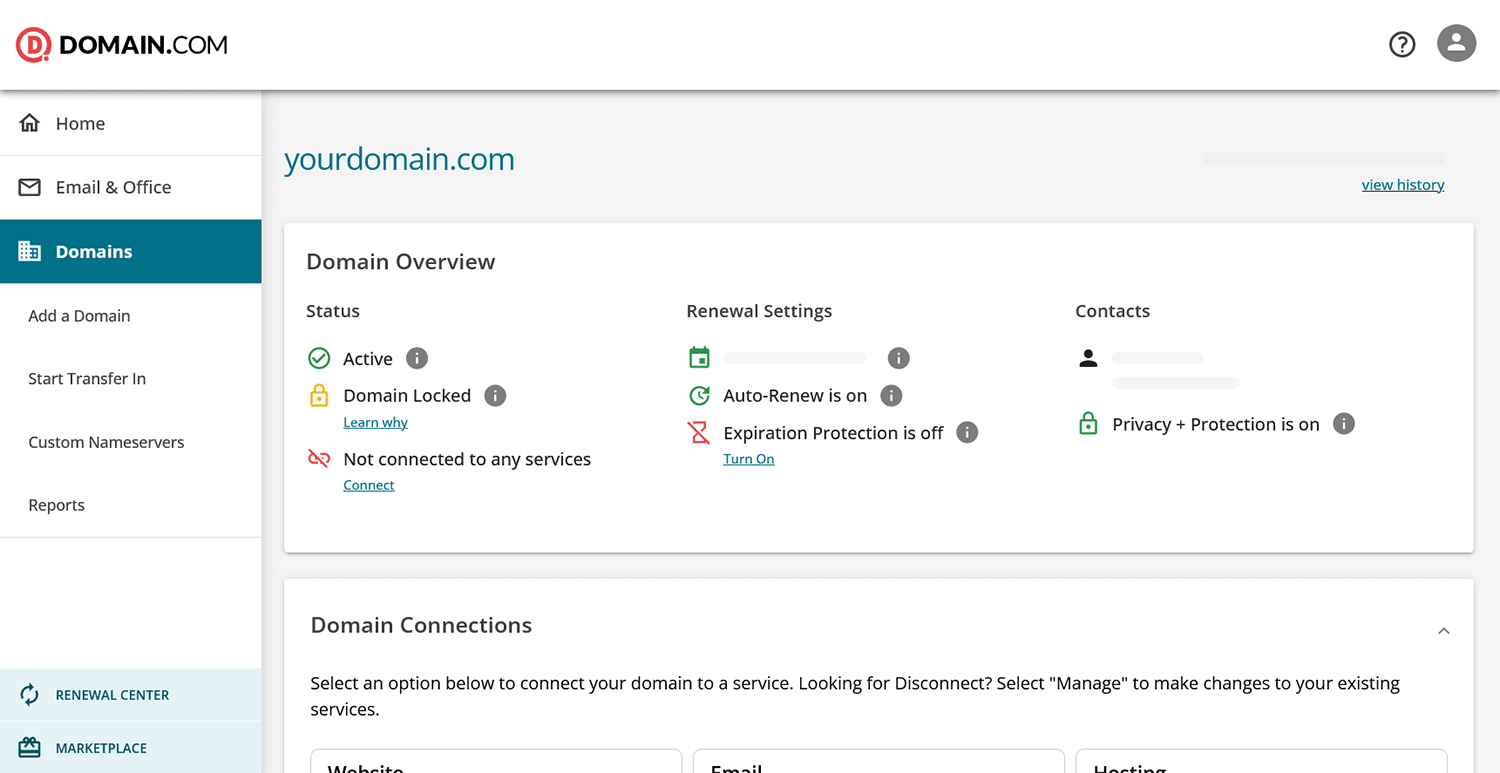Go to Renewal Center
The height and width of the screenshot is (773, 1500).
click(131, 695)
